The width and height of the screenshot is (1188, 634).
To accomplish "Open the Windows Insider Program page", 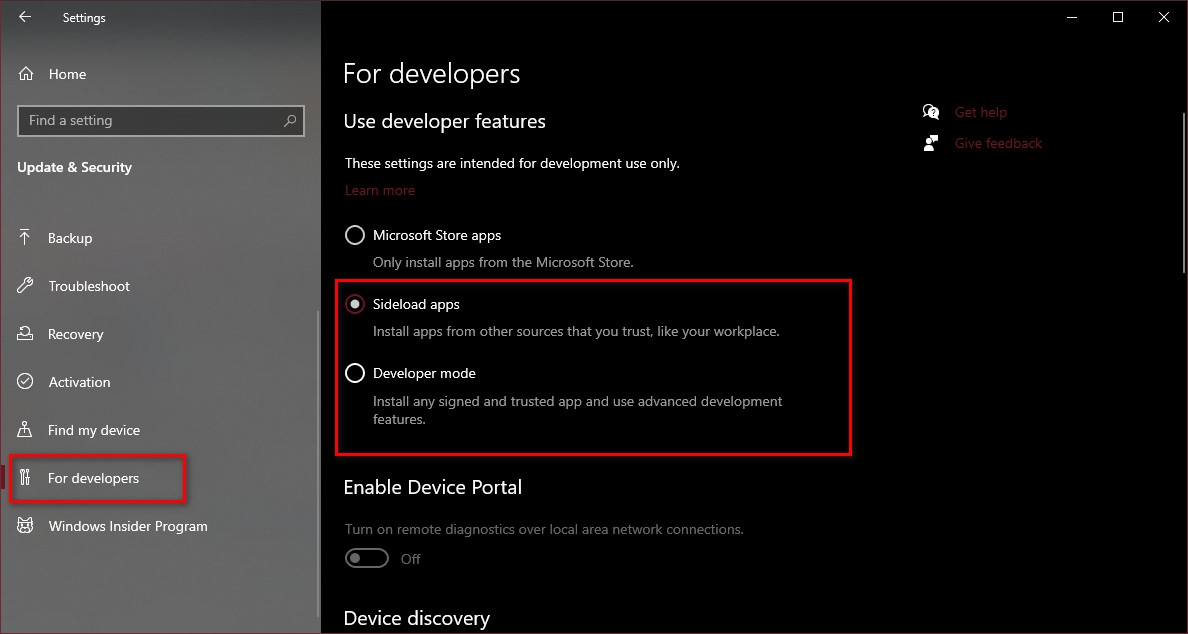I will click(x=128, y=526).
